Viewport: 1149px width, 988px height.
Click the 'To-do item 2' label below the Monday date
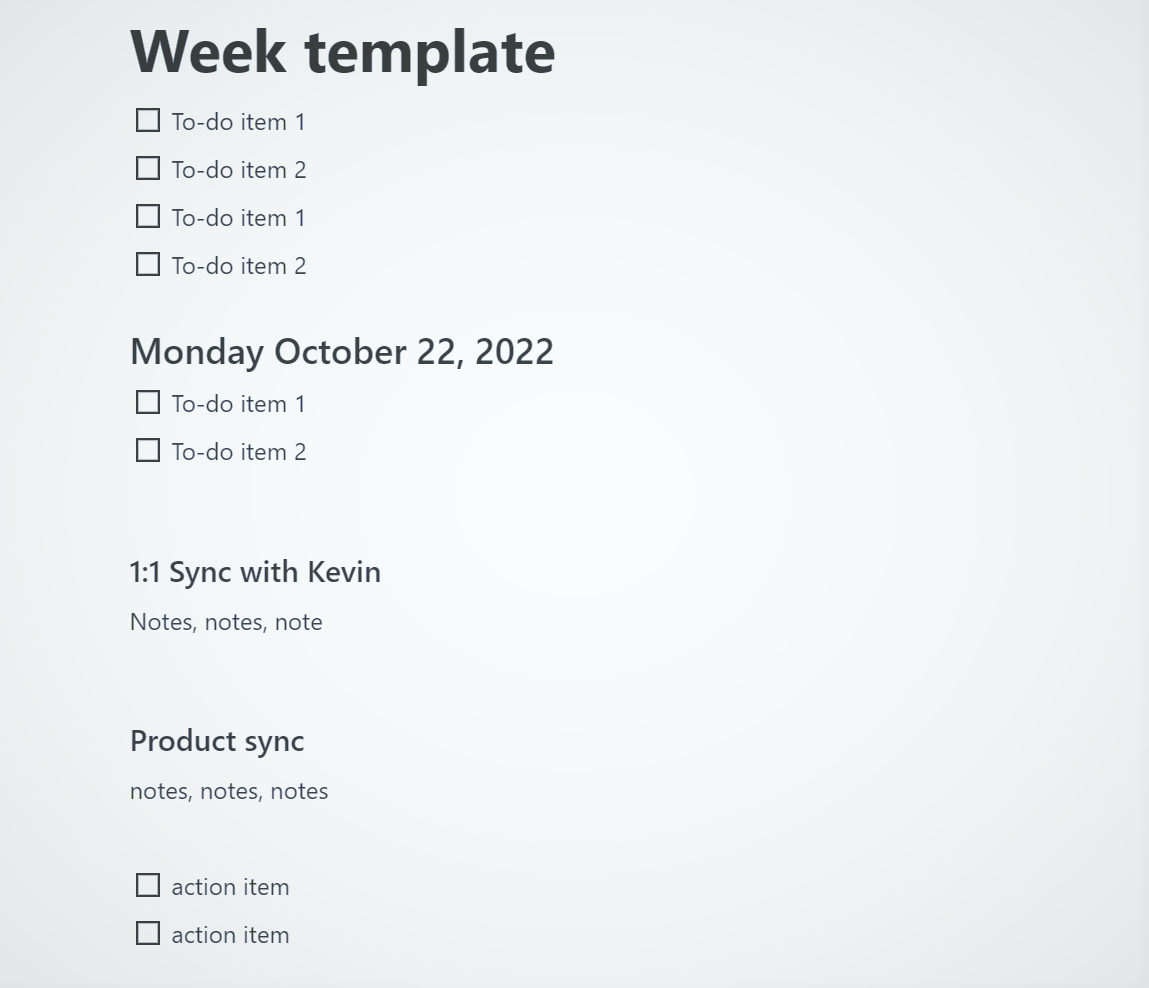[238, 451]
